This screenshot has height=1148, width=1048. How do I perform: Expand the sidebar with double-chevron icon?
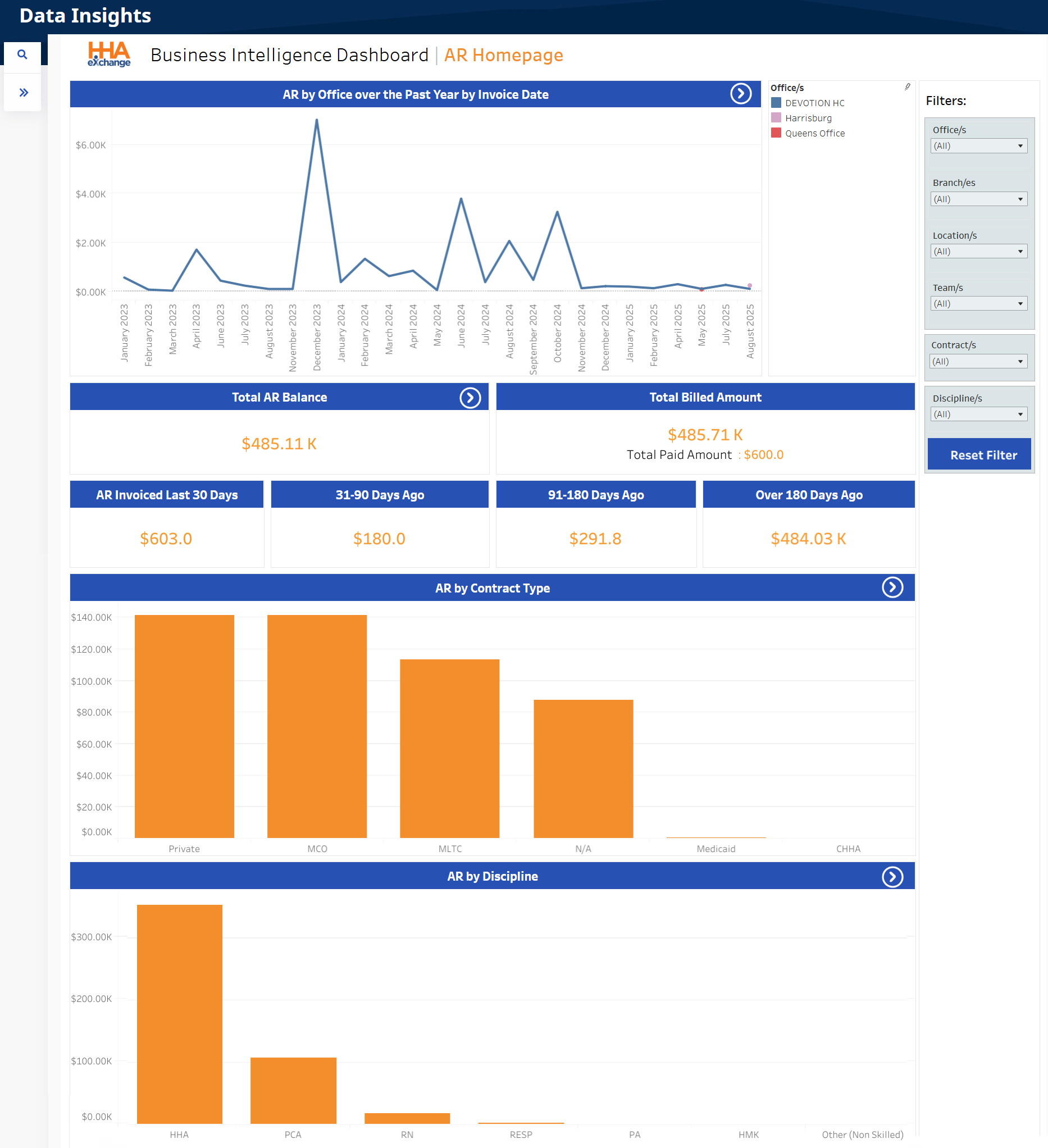tap(24, 92)
